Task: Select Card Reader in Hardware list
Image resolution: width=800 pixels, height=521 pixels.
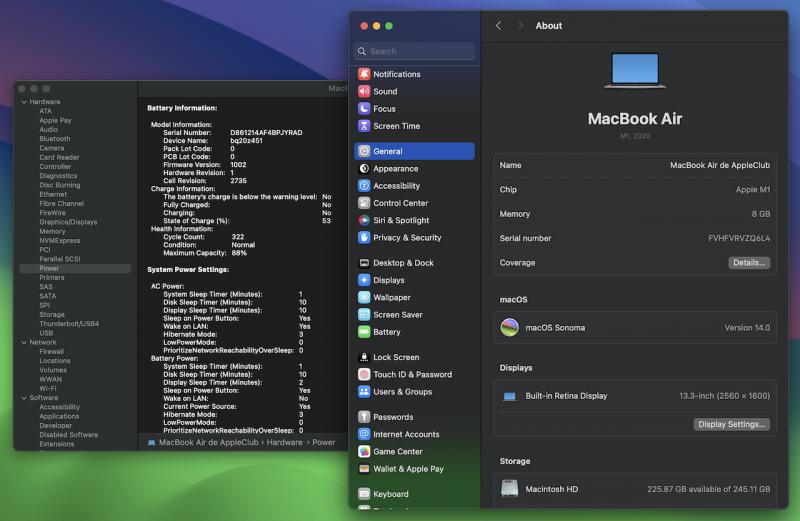Action: pos(59,157)
